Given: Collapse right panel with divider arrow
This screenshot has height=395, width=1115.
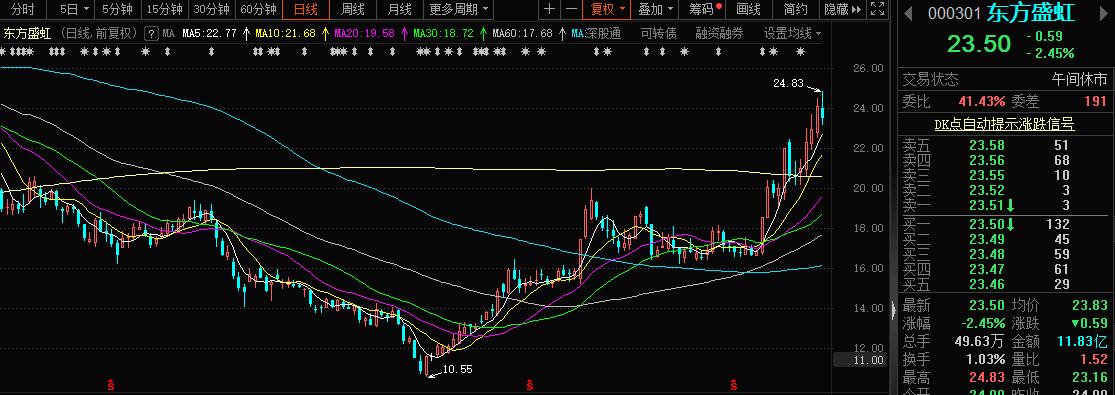Looking at the screenshot, I should pyautogui.click(x=894, y=309).
